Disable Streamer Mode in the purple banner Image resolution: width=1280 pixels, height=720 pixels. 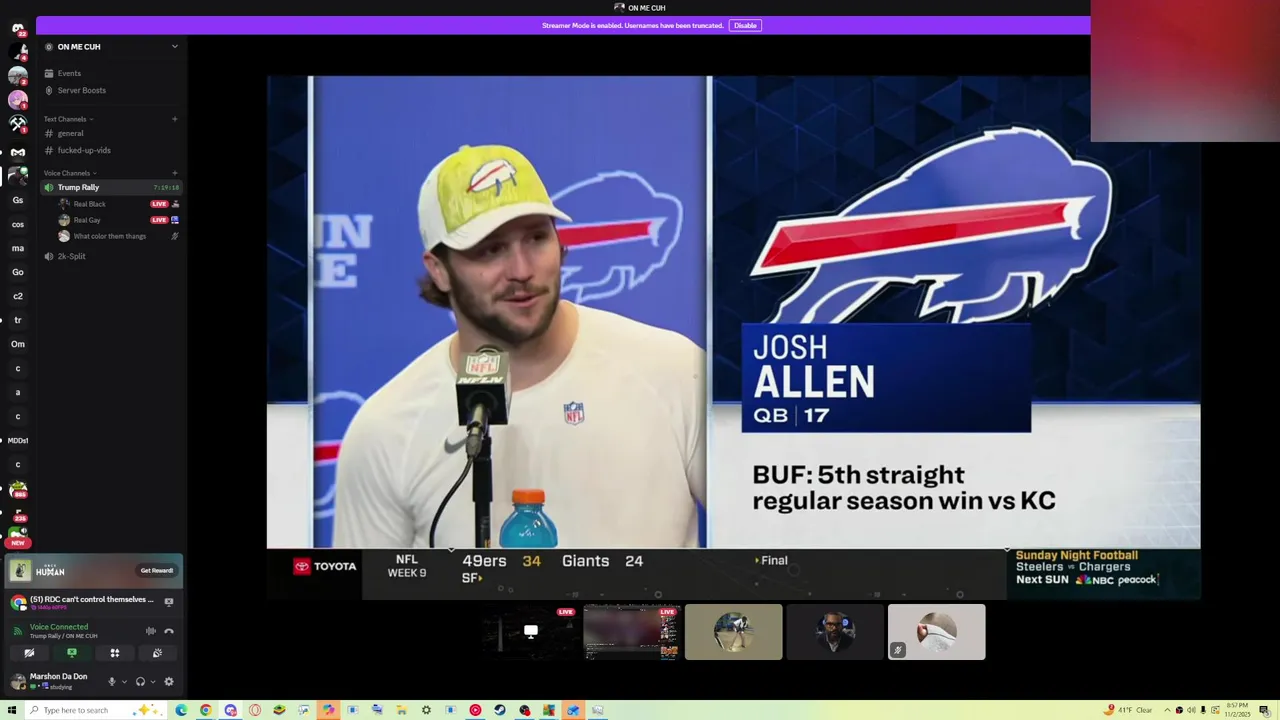745,25
